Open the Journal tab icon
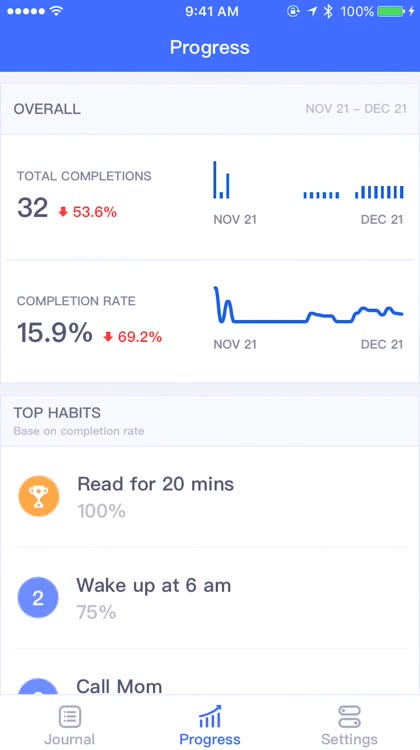This screenshot has width=420, height=750. coord(70,717)
